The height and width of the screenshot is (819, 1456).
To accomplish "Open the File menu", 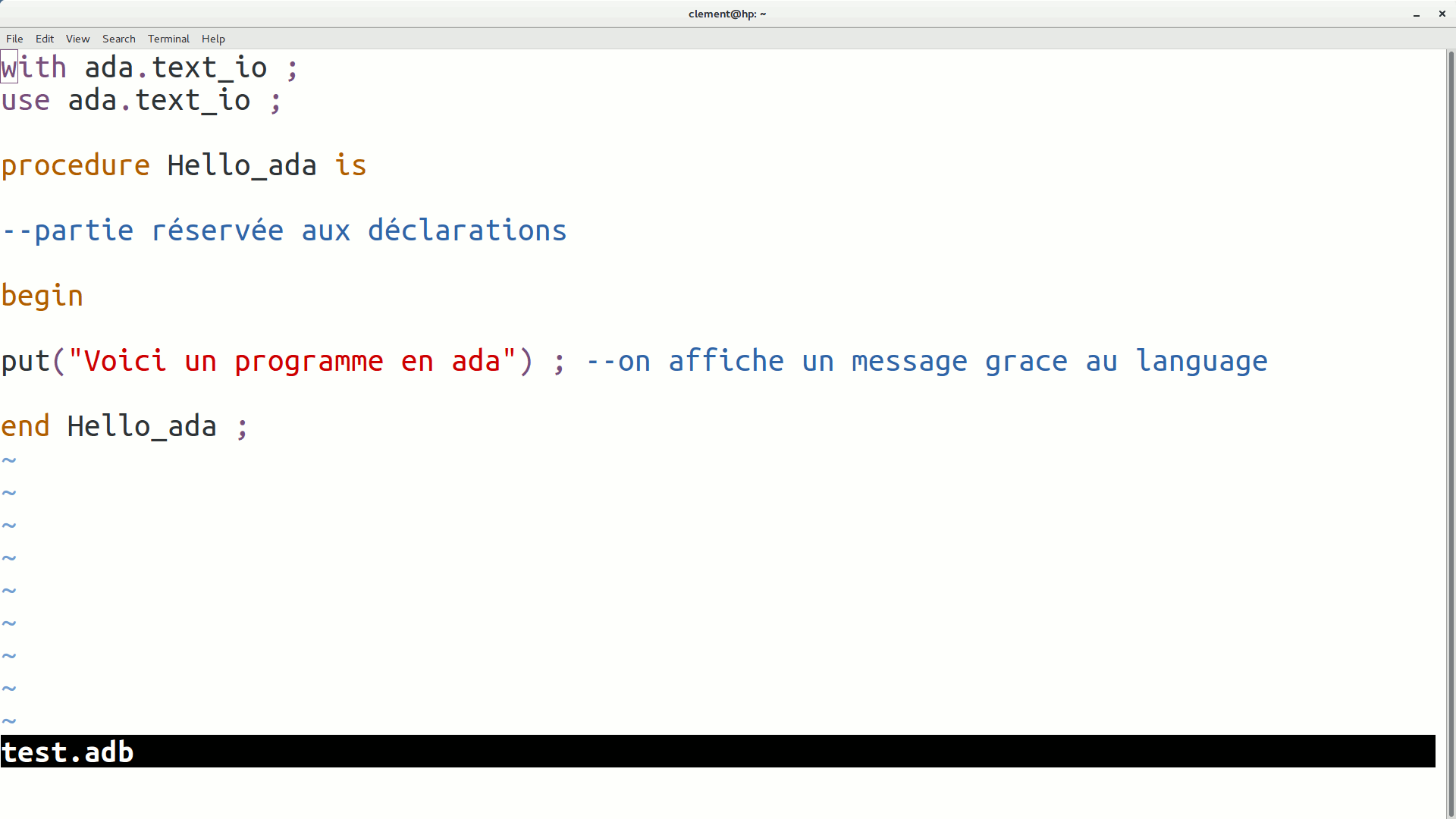I will tap(14, 39).
